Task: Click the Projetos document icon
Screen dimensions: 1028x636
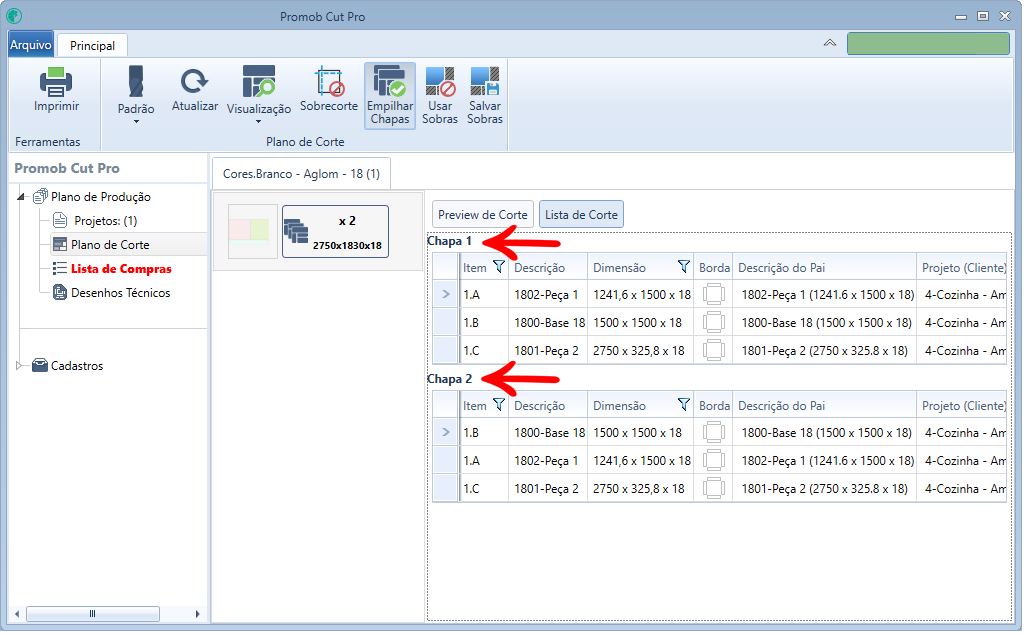Action: click(x=60, y=220)
